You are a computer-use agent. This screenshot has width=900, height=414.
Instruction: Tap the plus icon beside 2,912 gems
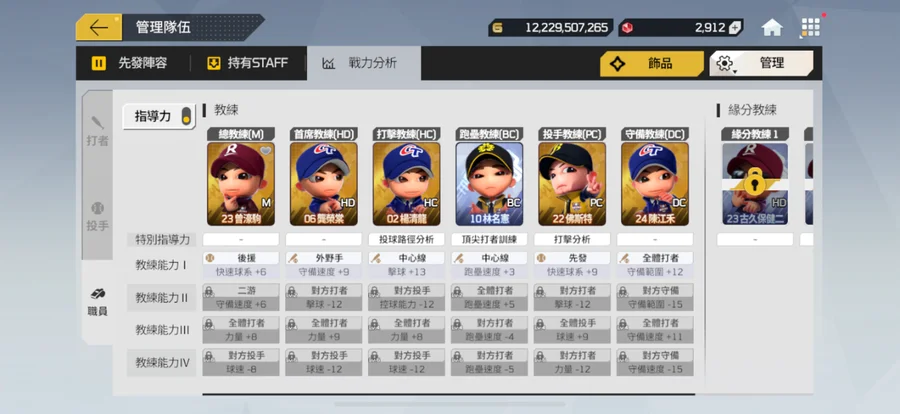coord(735,28)
